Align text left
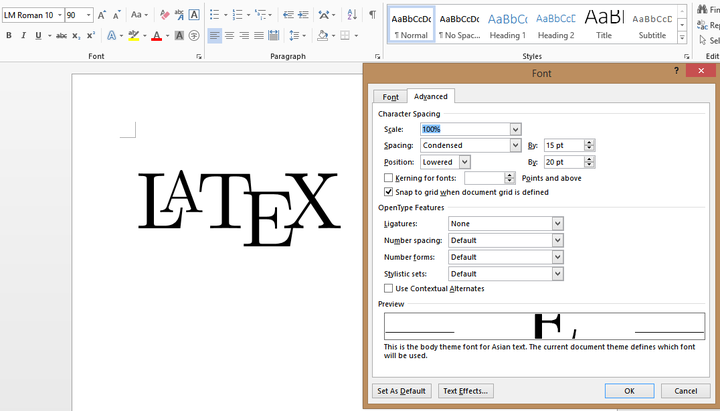 pos(214,35)
